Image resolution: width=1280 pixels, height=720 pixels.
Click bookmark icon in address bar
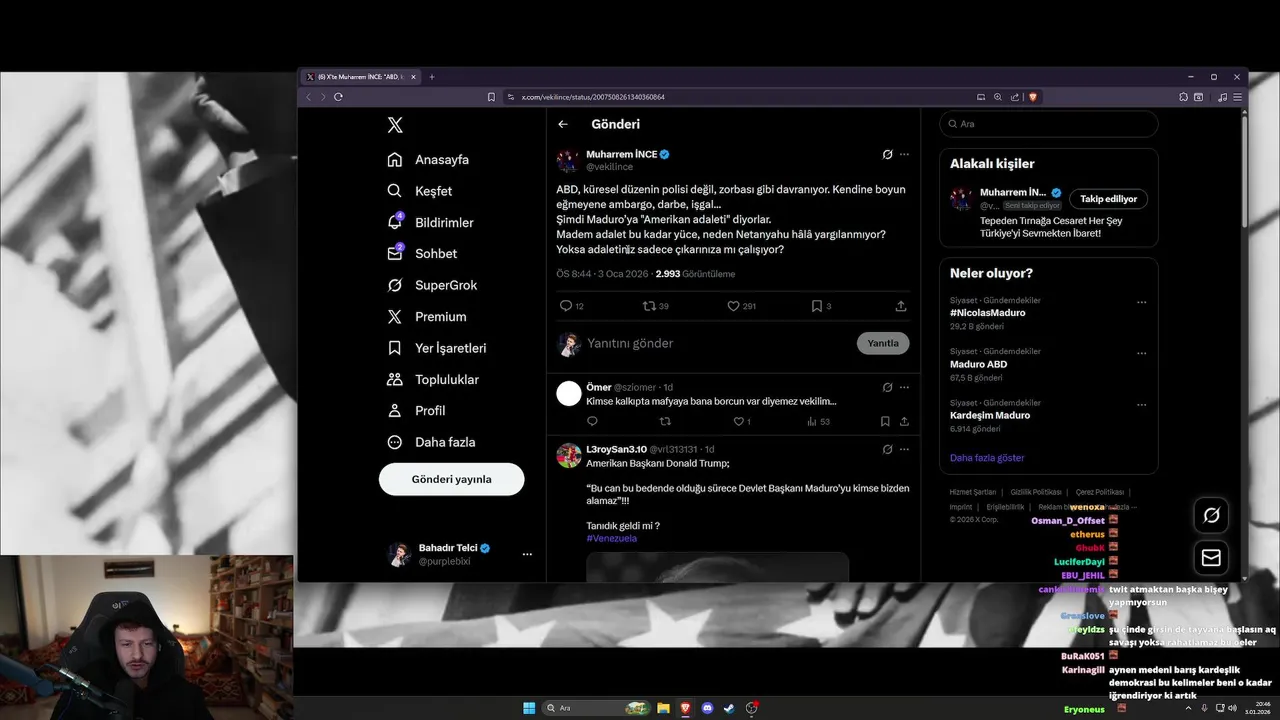tap(491, 97)
